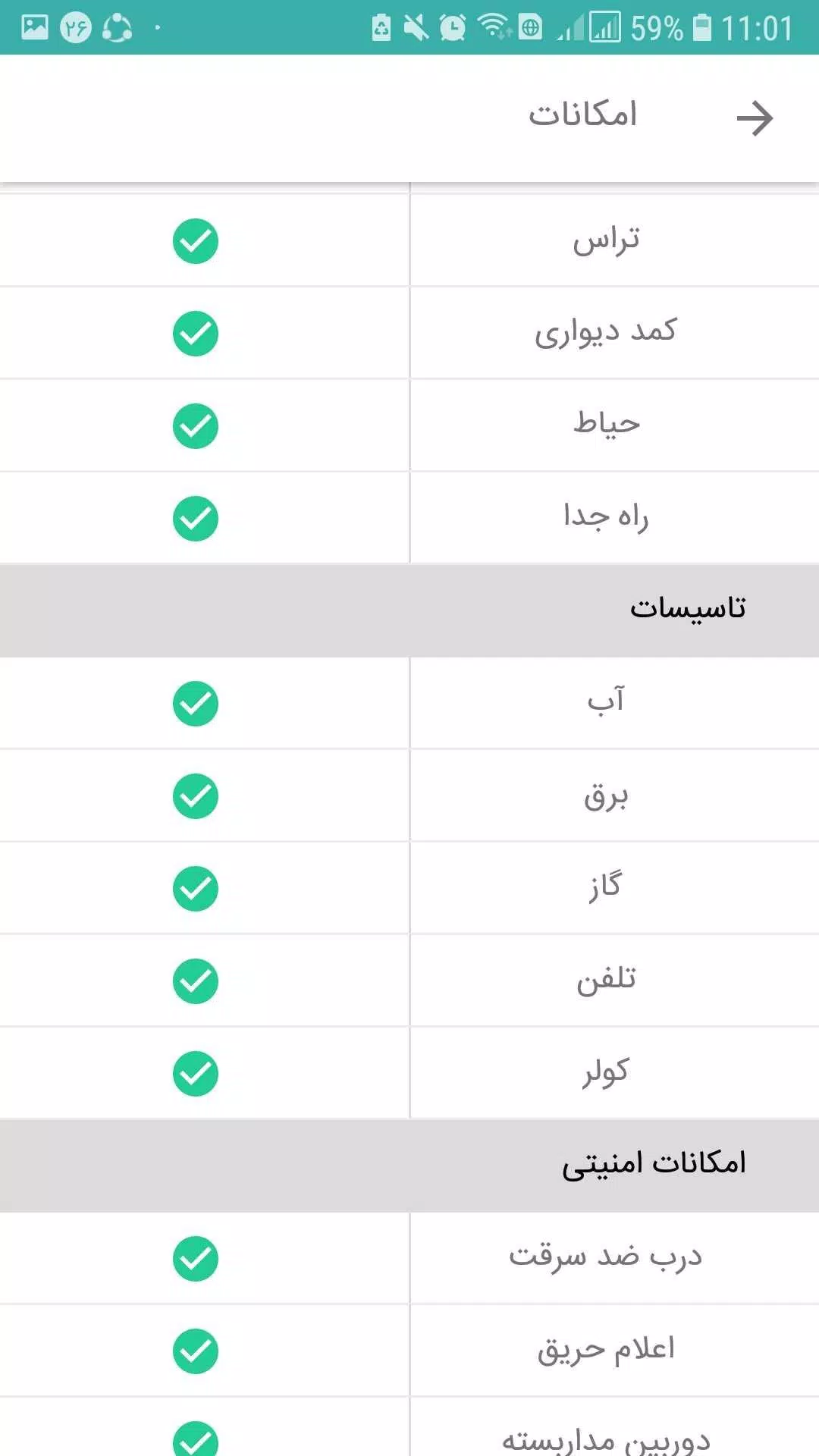Toggle the check for اعلام حریق
The image size is (819, 1456).
point(196,1351)
